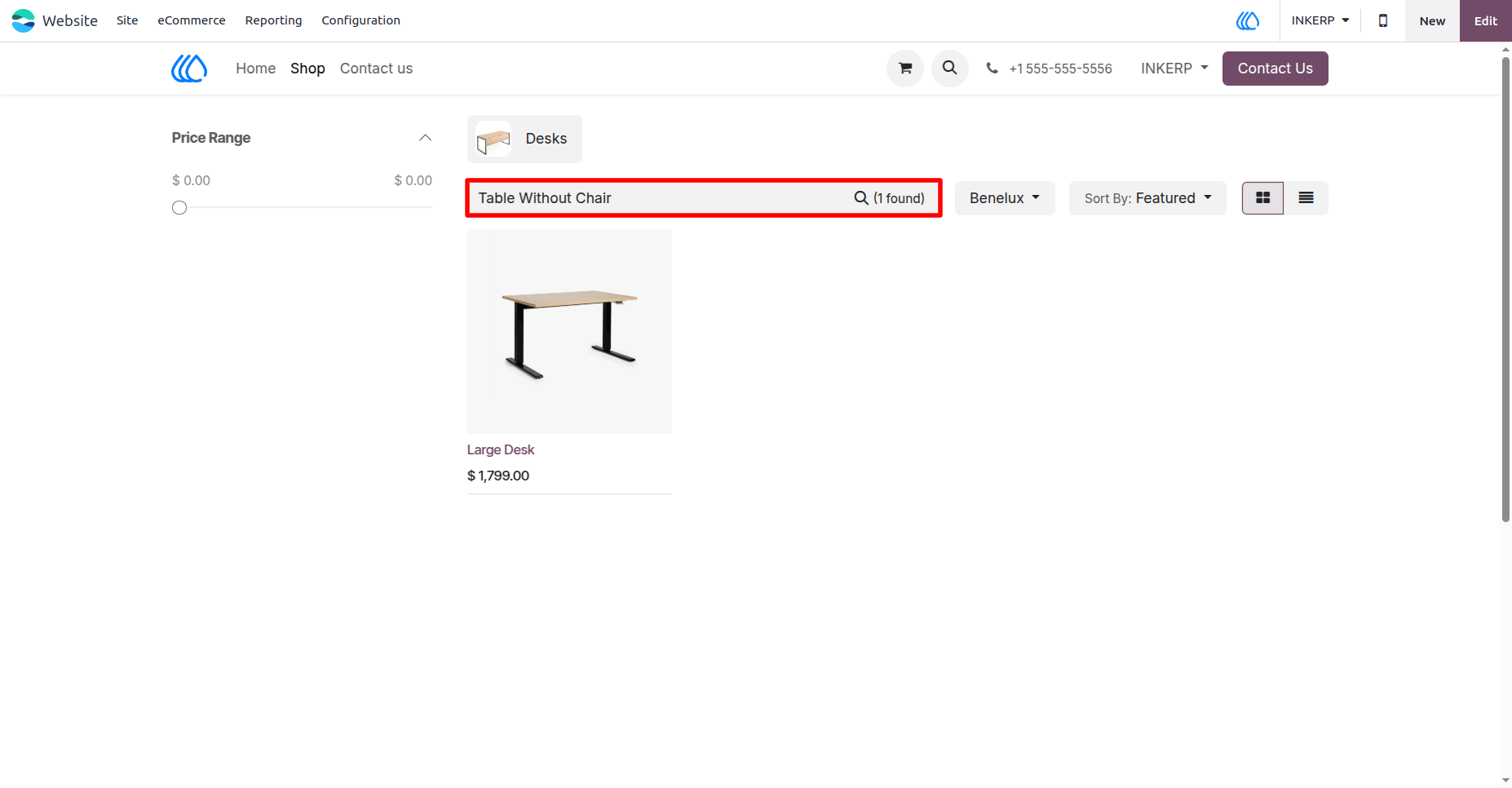This screenshot has height=788, width=1512.
Task: Click the purple Contact Us button
Action: 1275,69
